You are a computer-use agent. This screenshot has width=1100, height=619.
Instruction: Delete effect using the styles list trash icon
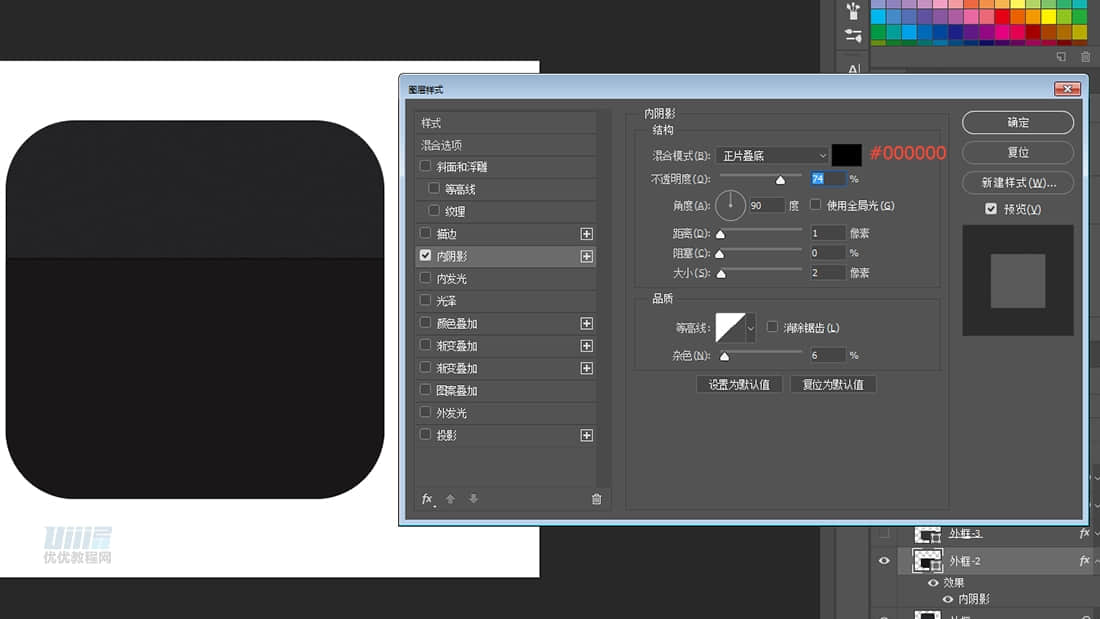pyautogui.click(x=596, y=499)
